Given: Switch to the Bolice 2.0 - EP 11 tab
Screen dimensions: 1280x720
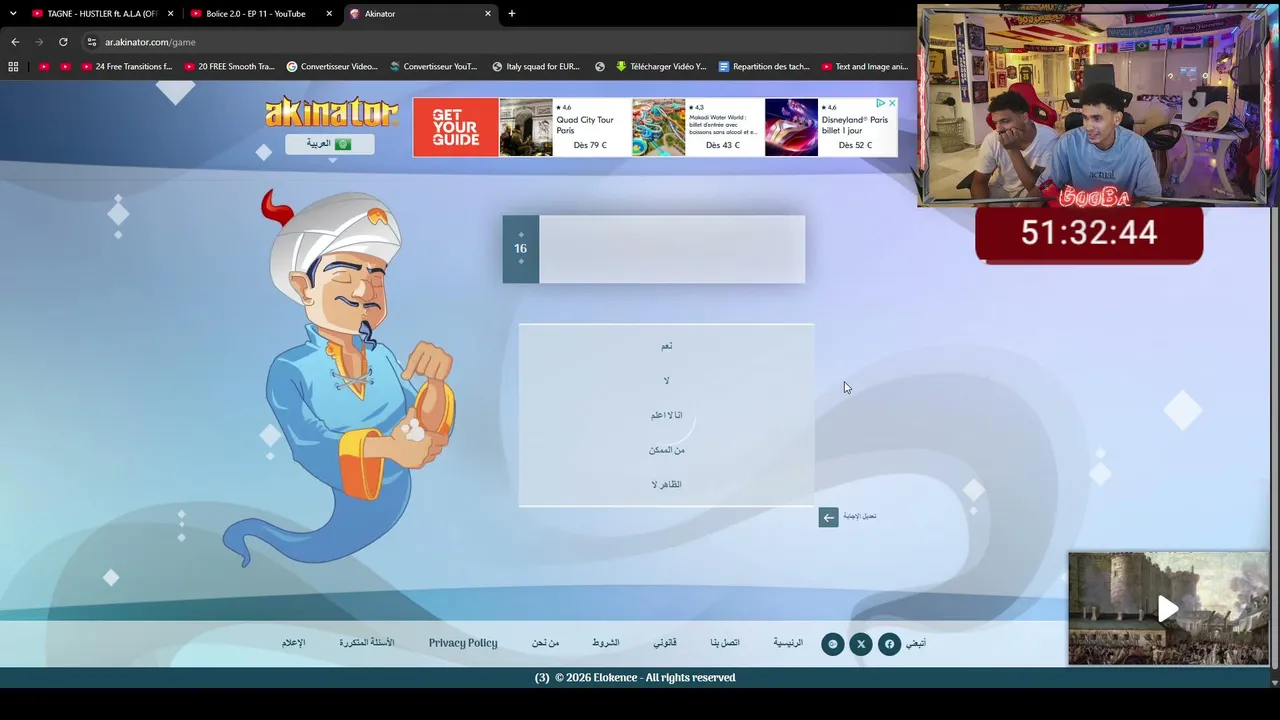Looking at the screenshot, I should coord(260,14).
